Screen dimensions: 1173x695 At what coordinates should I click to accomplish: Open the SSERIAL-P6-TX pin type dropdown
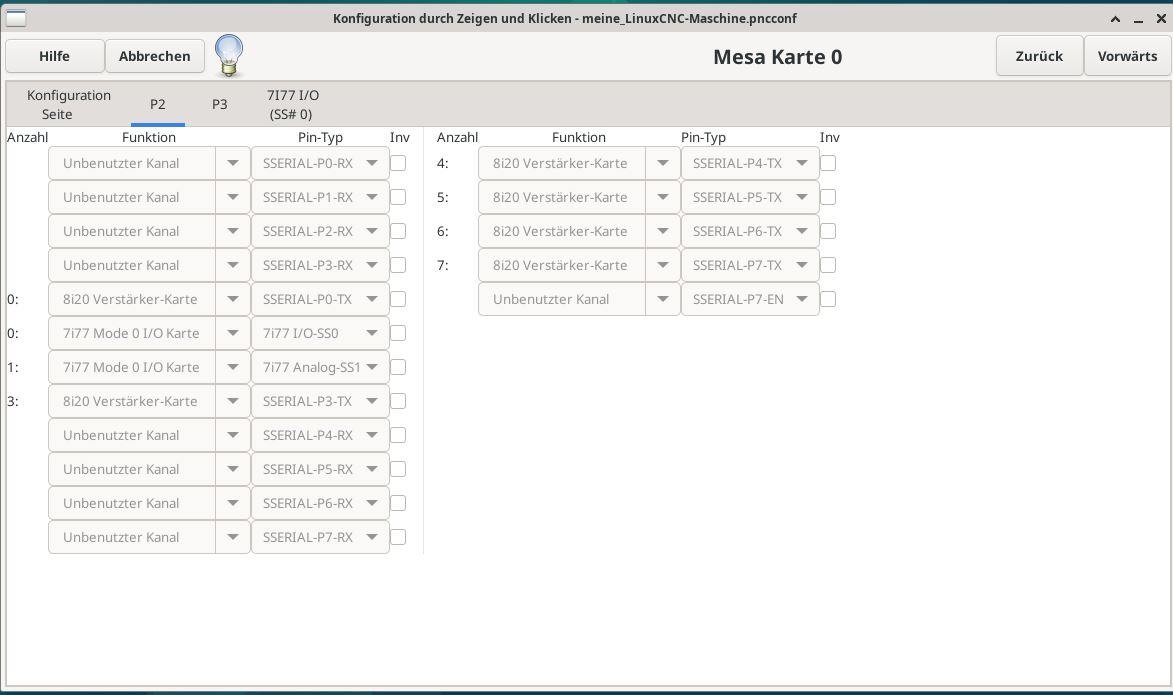click(x=750, y=231)
